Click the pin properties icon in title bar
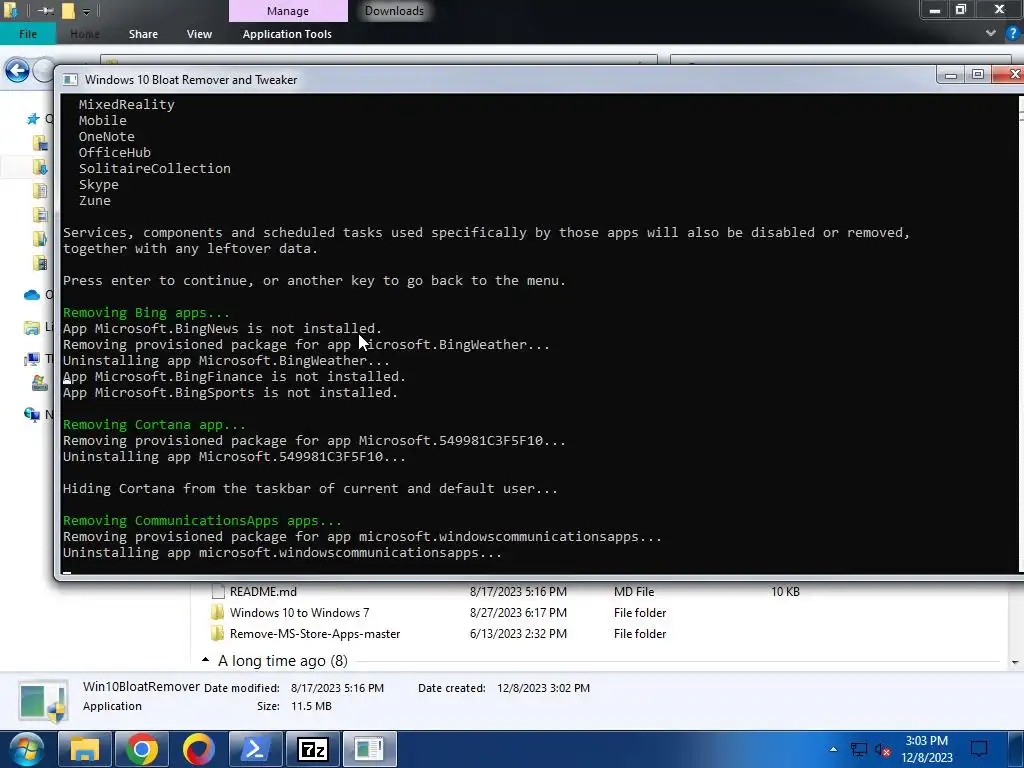The image size is (1024, 768). [x=45, y=10]
